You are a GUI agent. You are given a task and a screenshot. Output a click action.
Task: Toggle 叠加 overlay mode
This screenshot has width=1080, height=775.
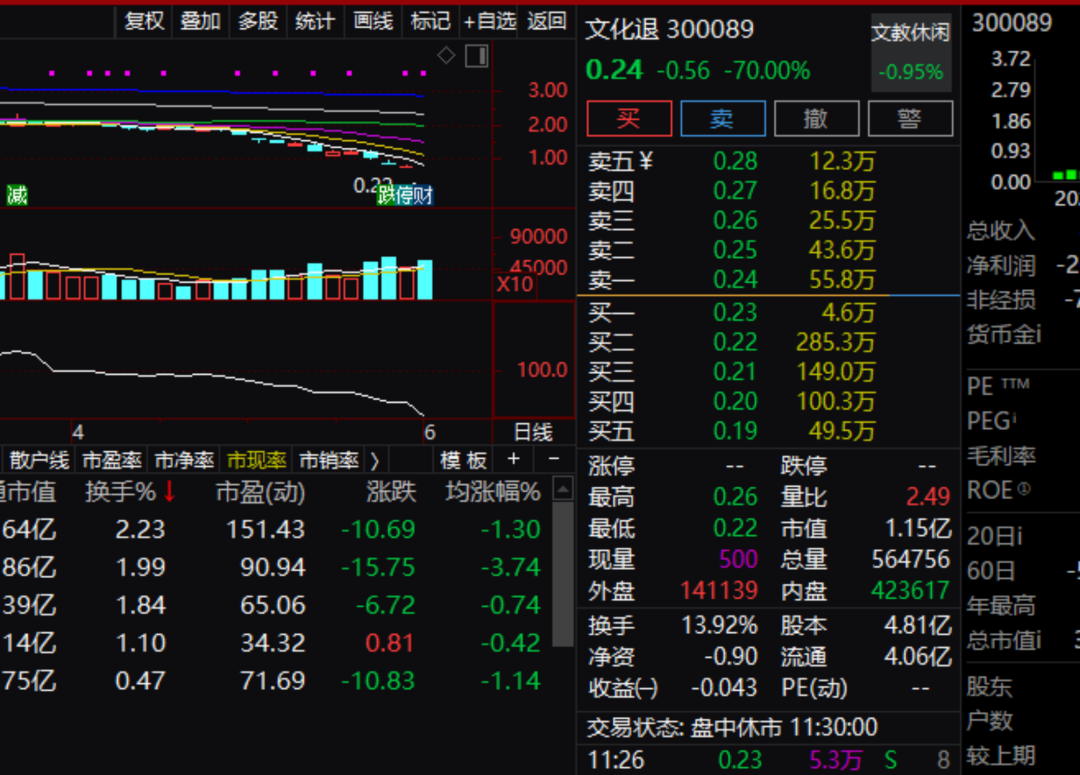(200, 21)
